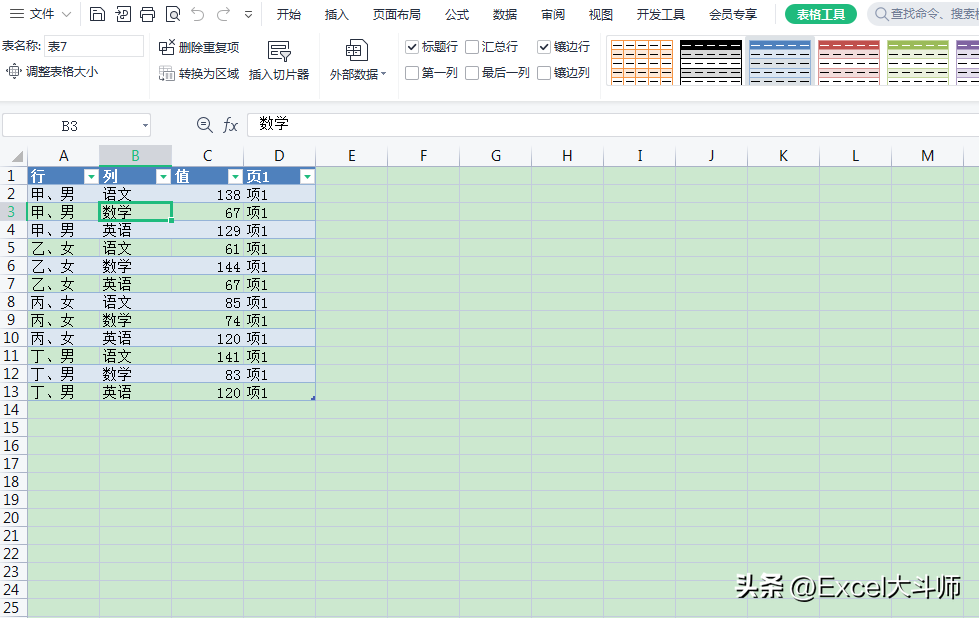Enable the 最后一列 checkbox
Image resolution: width=979 pixels, height=618 pixels.
coord(472,73)
